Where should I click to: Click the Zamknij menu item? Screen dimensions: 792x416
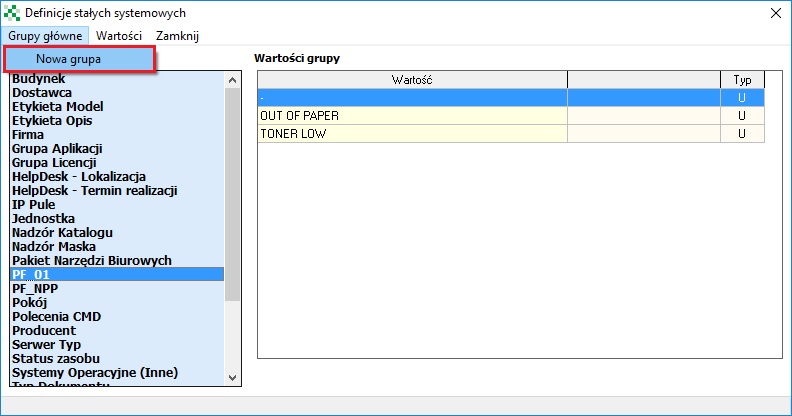pos(177,36)
